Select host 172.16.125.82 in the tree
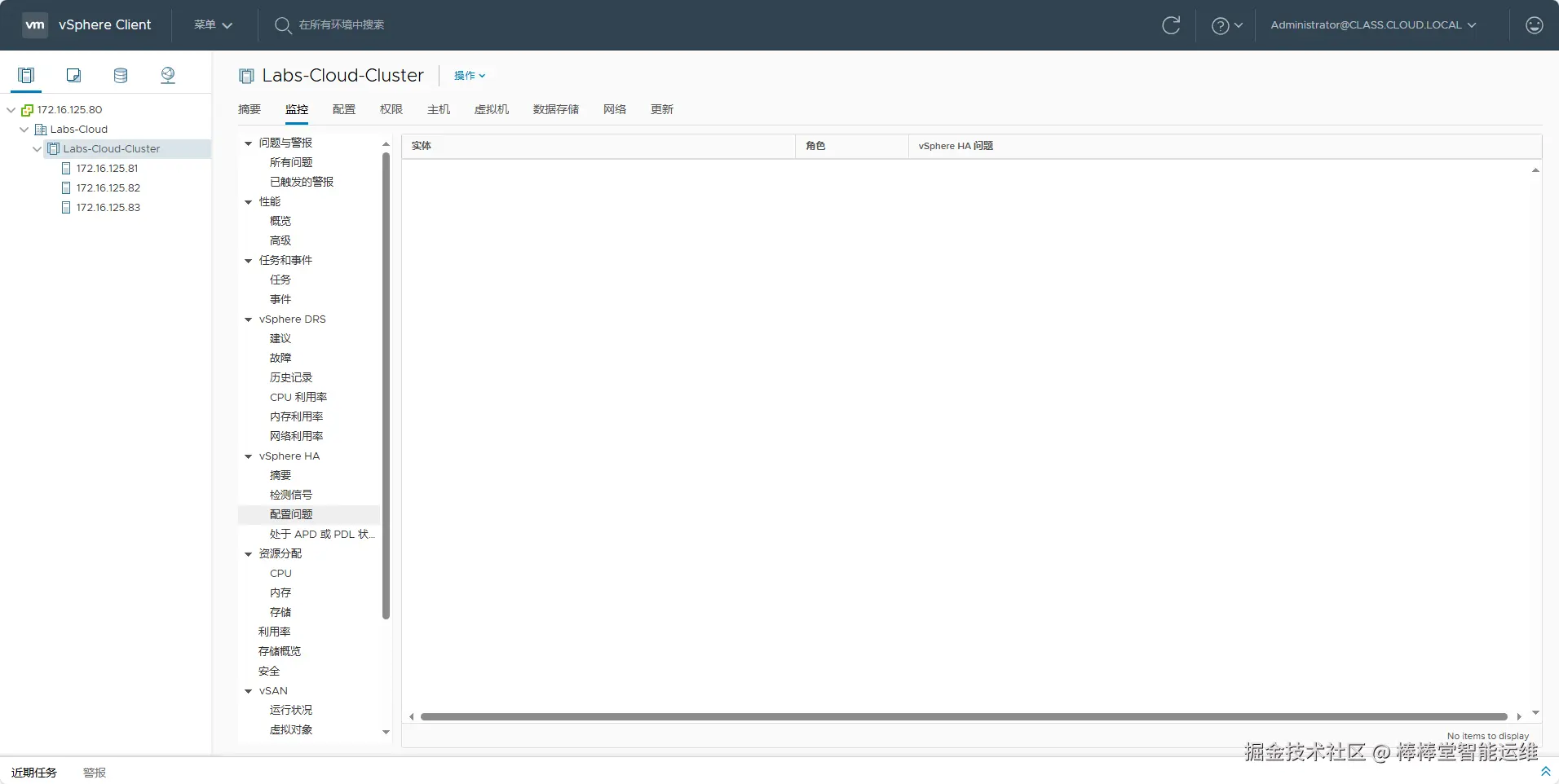This screenshot has width=1559, height=784. (x=108, y=188)
